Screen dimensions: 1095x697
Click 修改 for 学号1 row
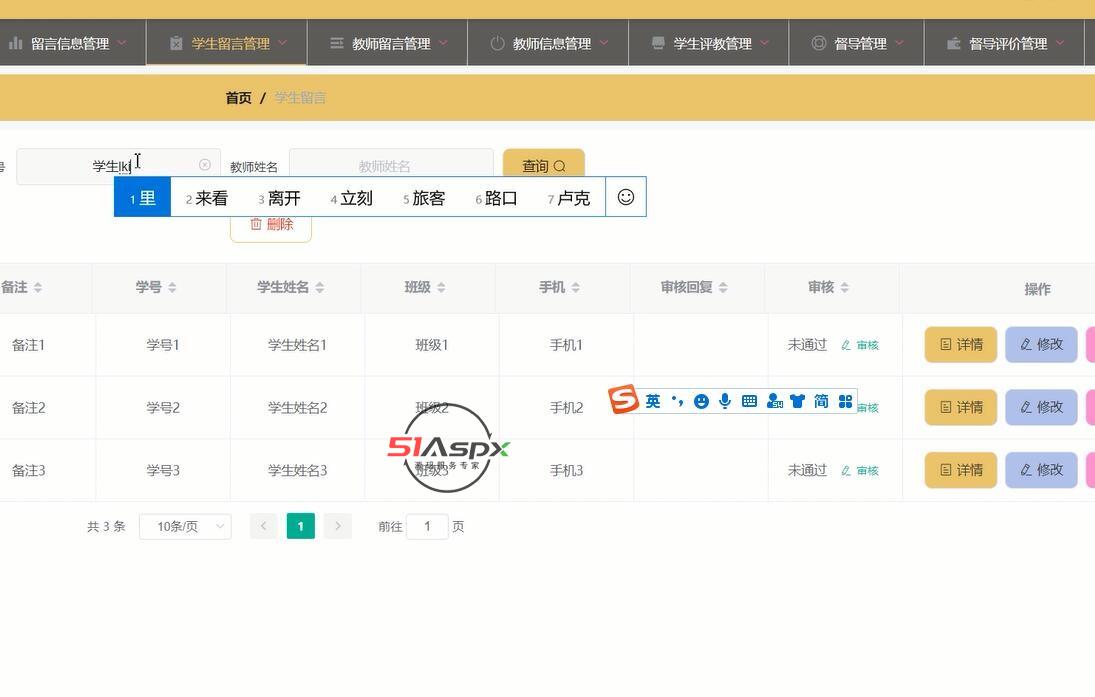coord(1041,344)
